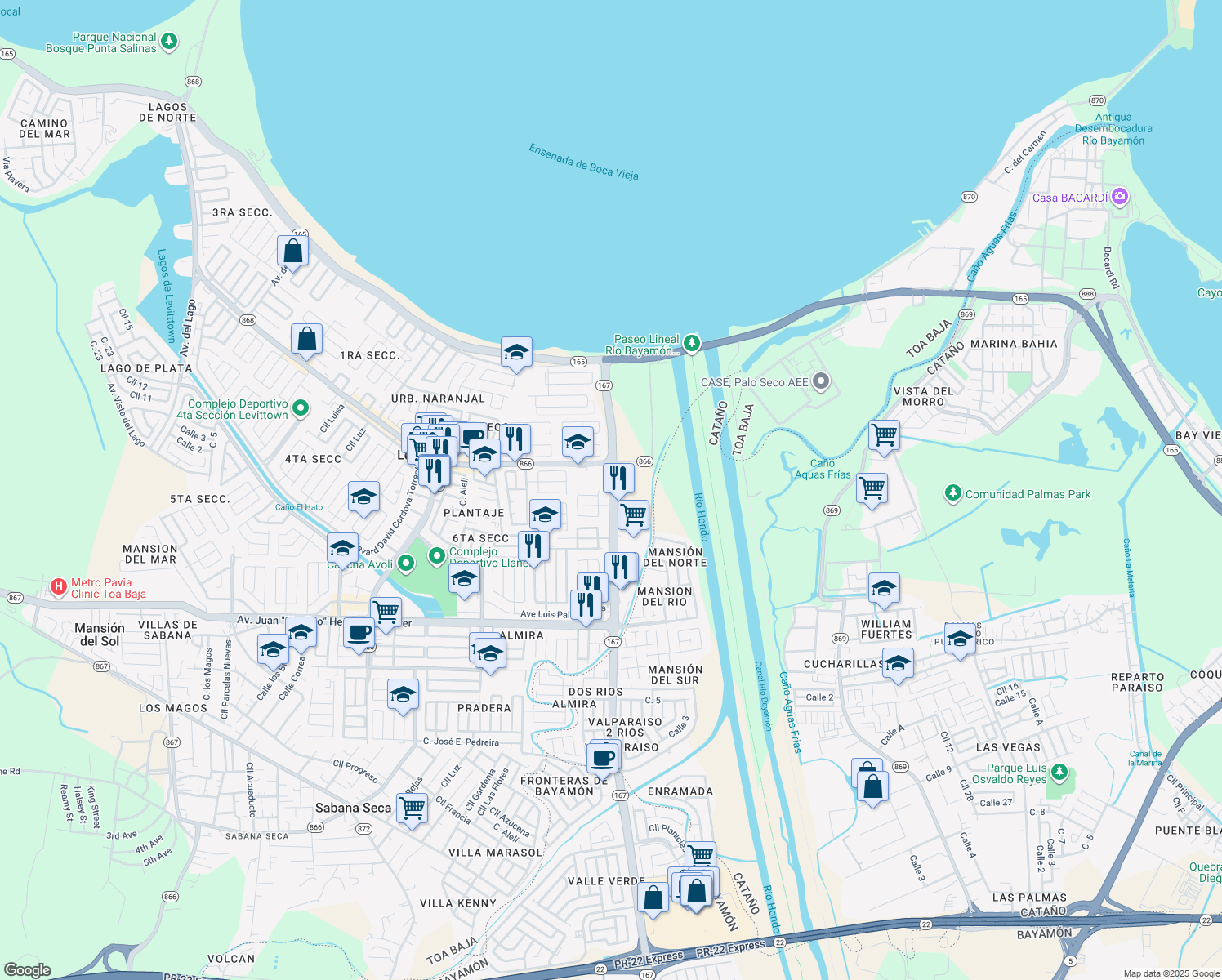
Task: Click the shopping bag icon near 1RA SECC
Action: [307, 338]
